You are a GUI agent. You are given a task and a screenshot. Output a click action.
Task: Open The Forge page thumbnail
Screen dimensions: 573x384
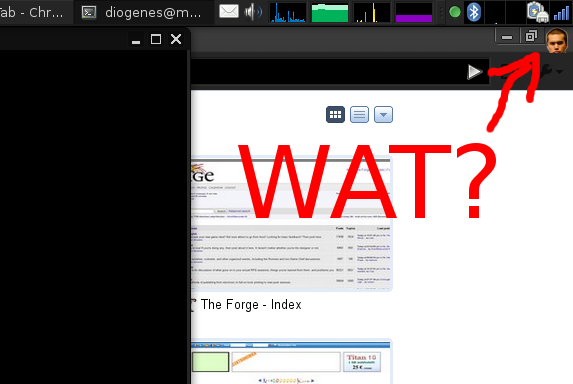[291, 224]
